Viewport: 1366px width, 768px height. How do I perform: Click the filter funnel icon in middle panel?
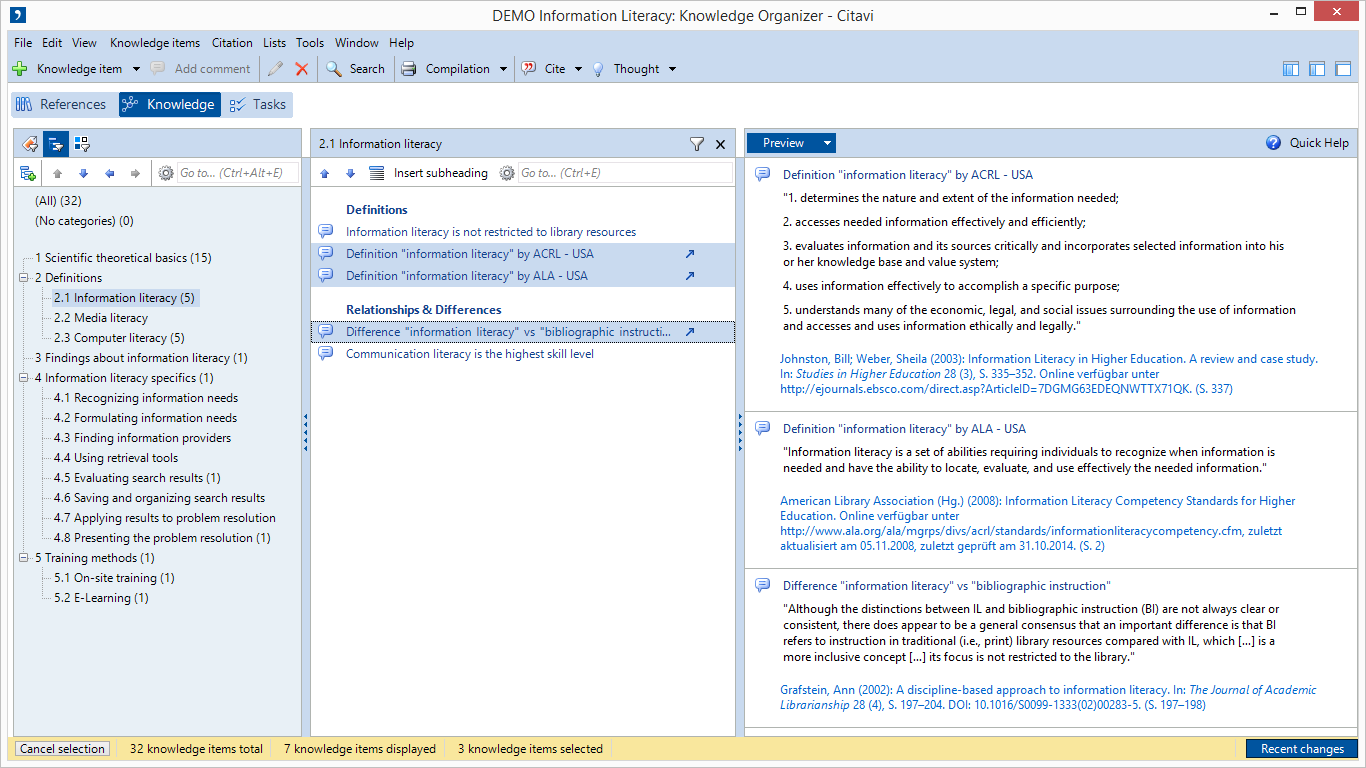pyautogui.click(x=697, y=144)
